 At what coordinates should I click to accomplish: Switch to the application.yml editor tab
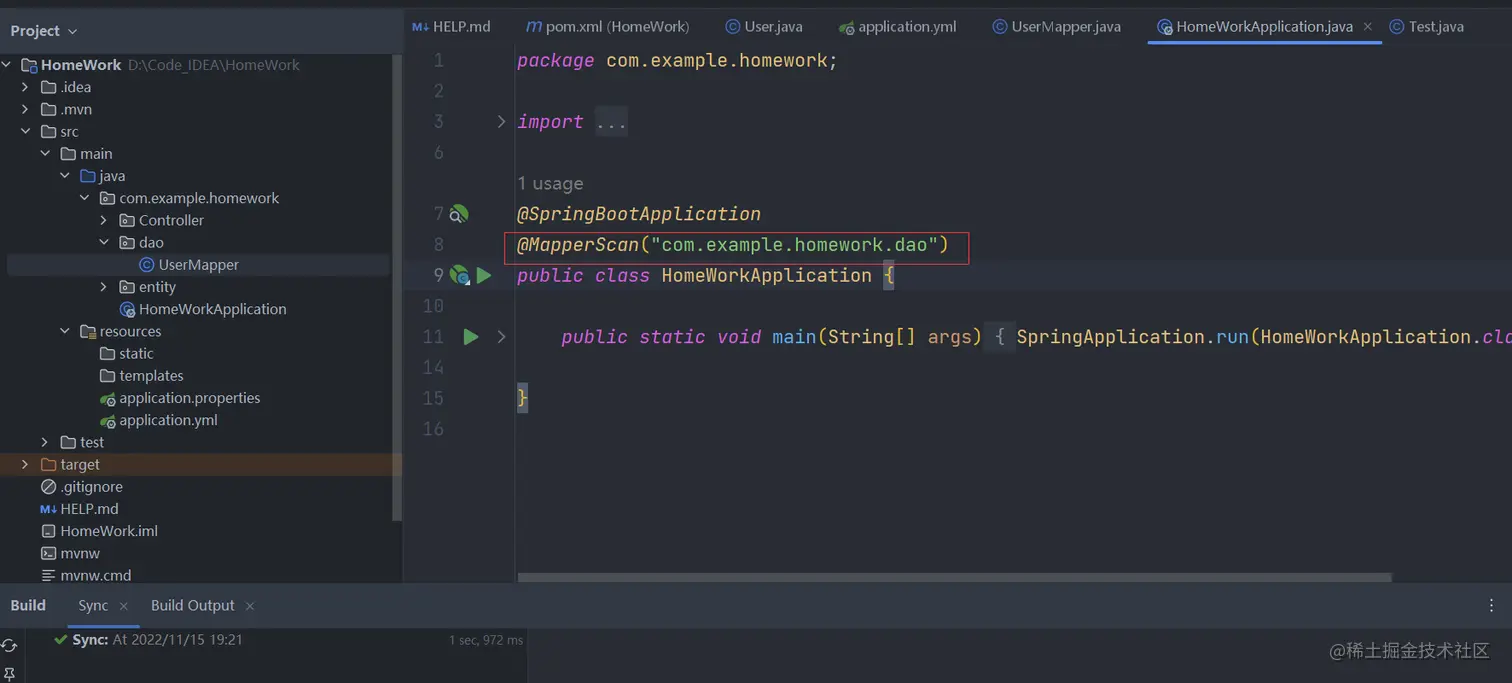click(x=898, y=27)
